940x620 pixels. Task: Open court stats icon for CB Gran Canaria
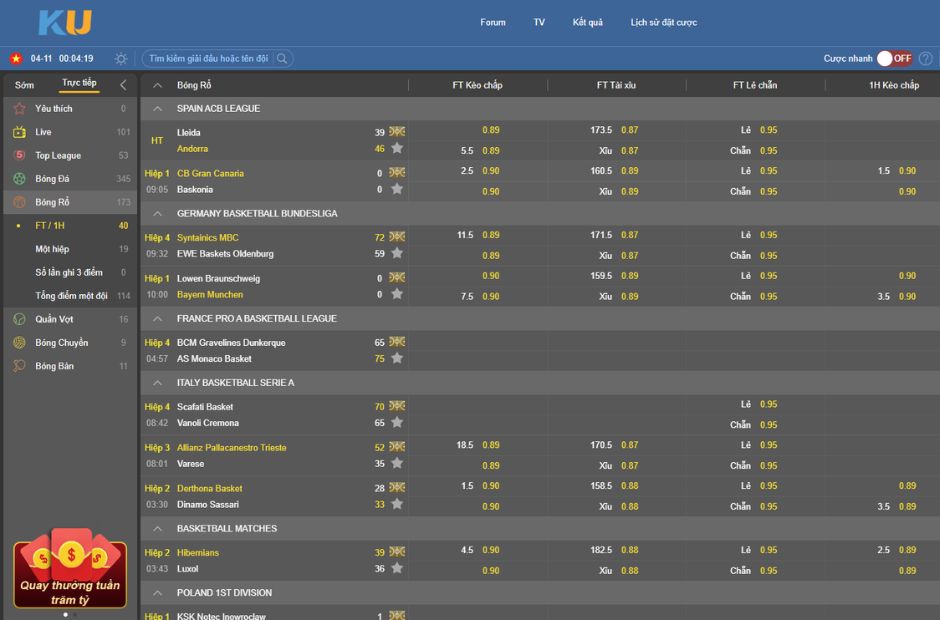coord(397,172)
